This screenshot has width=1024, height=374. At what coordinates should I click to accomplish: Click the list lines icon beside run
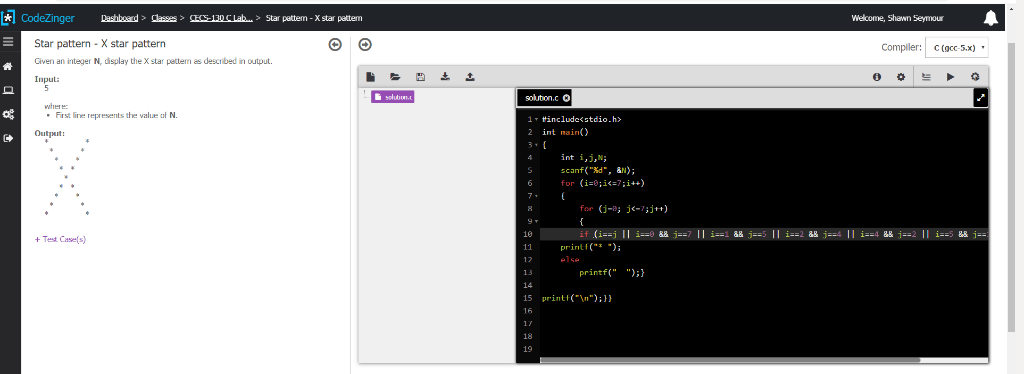926,77
